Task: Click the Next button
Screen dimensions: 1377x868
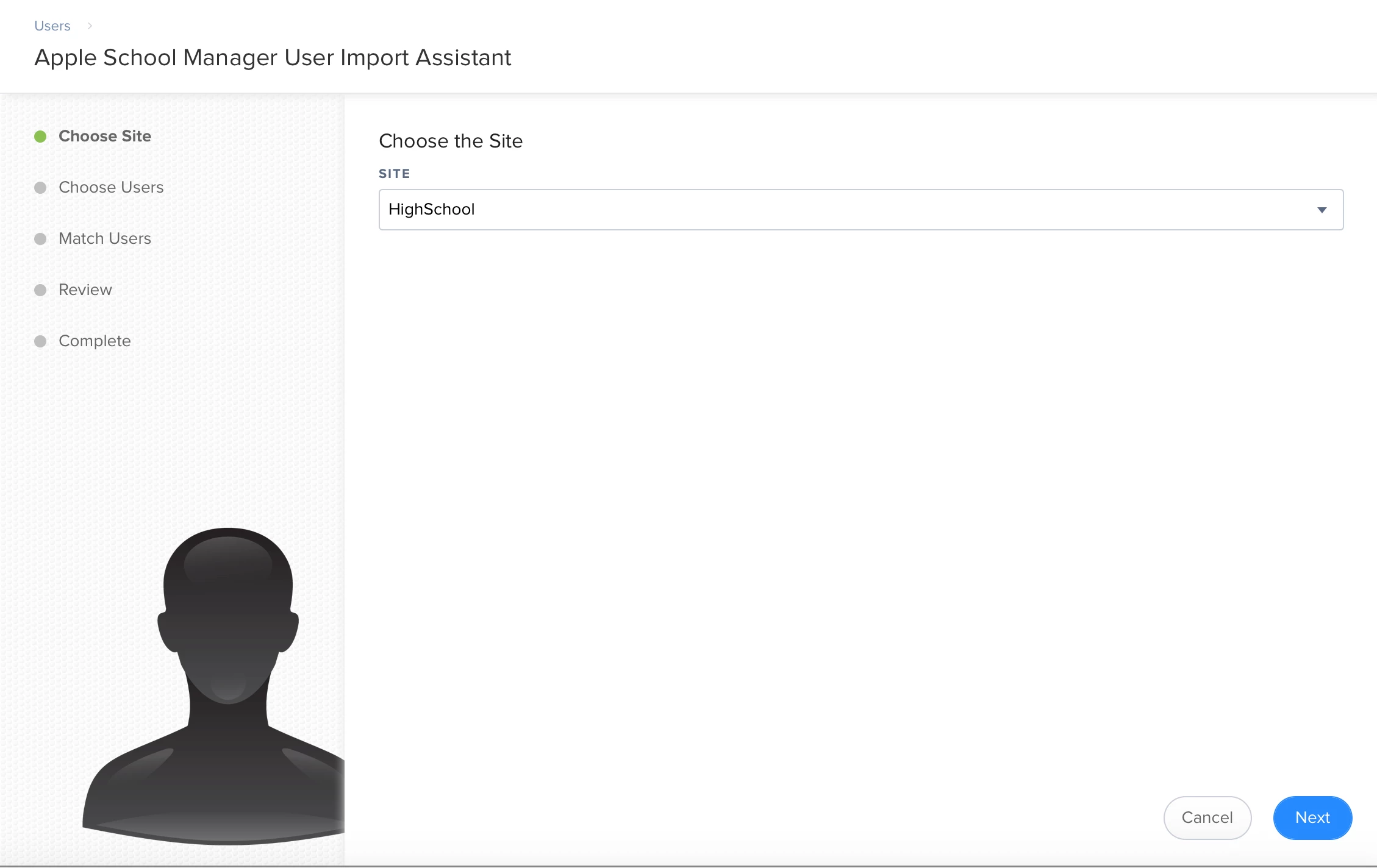Action: pyautogui.click(x=1312, y=817)
